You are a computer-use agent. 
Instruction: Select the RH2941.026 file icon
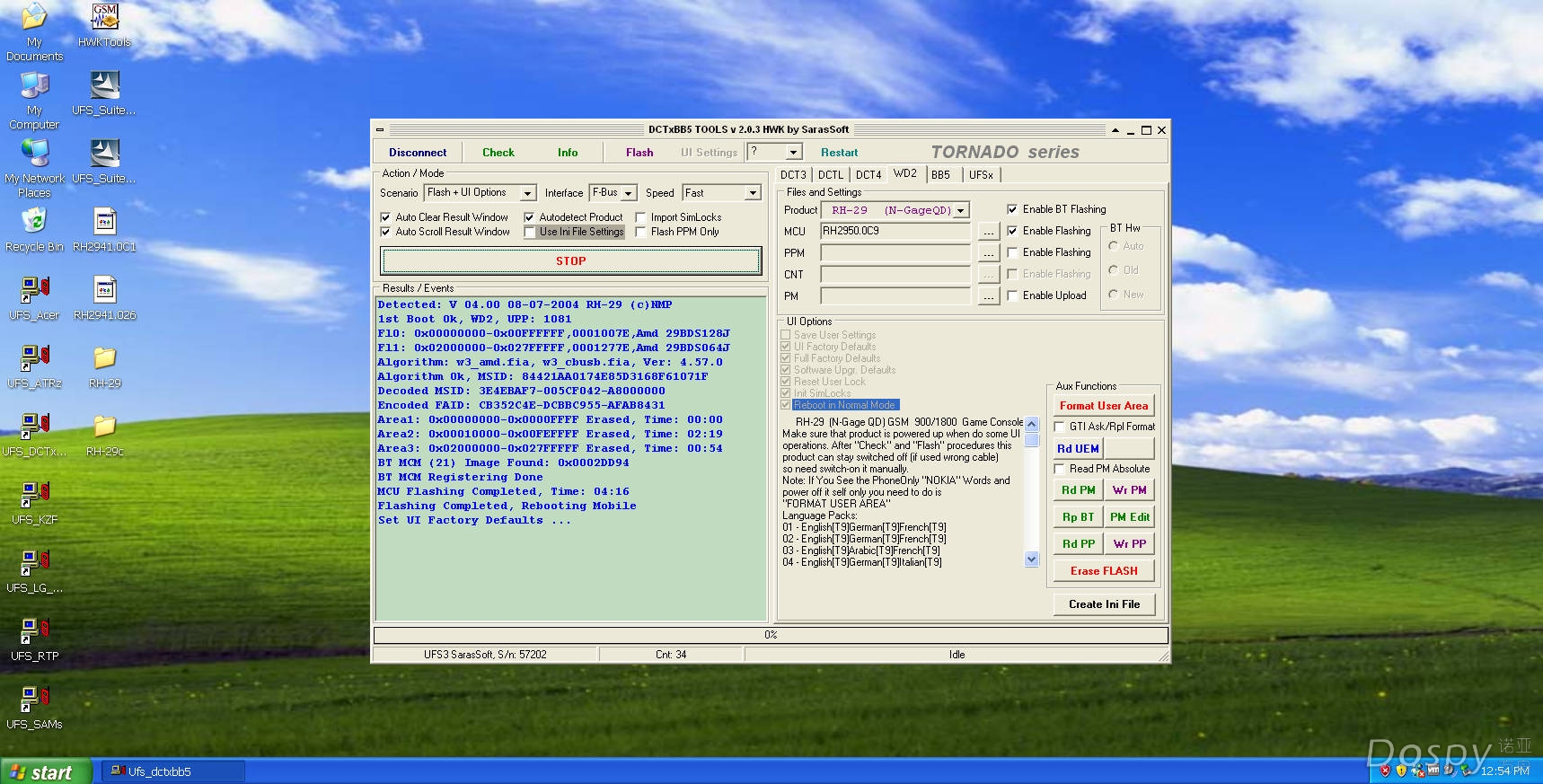104,297
